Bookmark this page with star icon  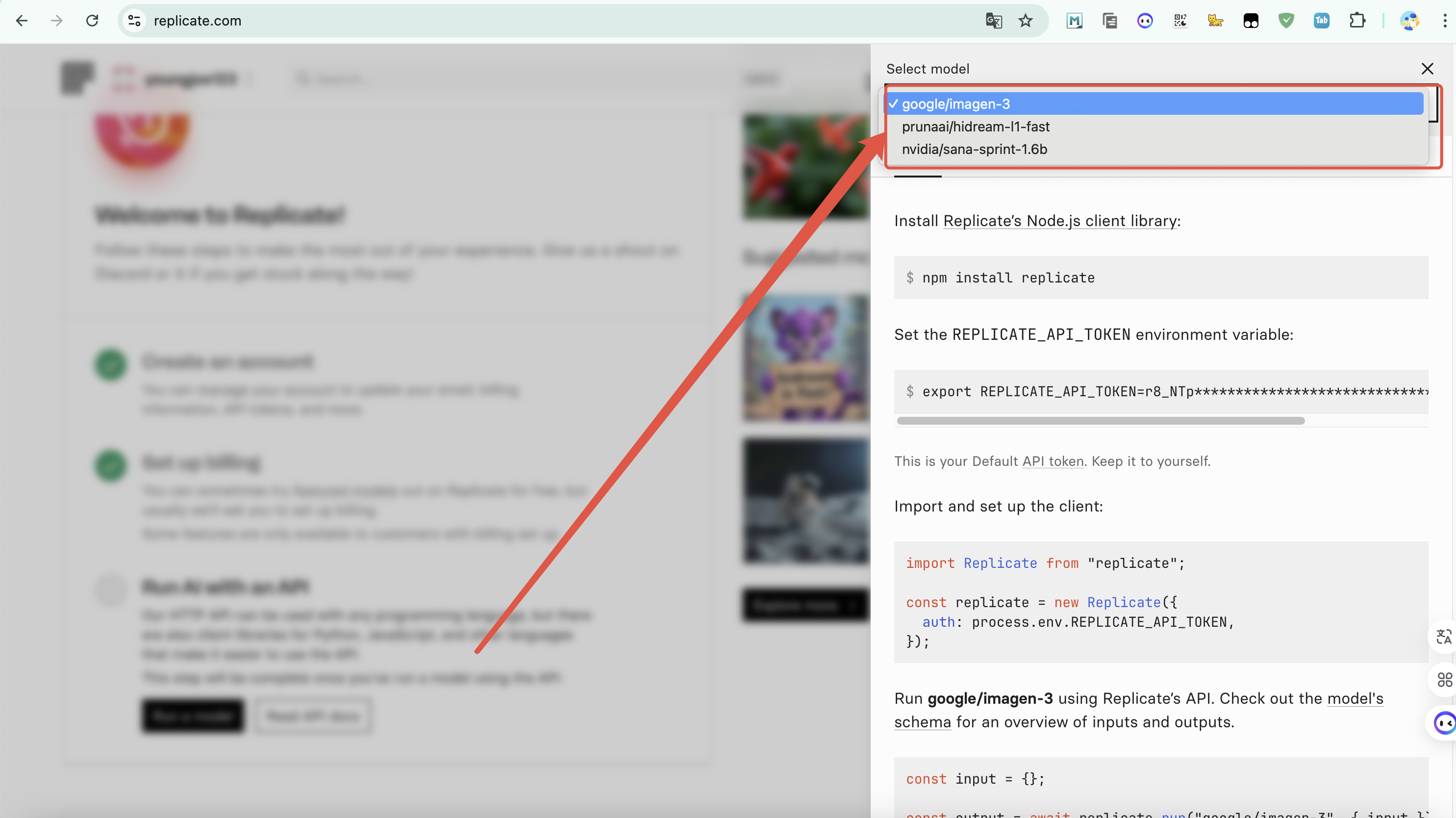coord(1025,21)
